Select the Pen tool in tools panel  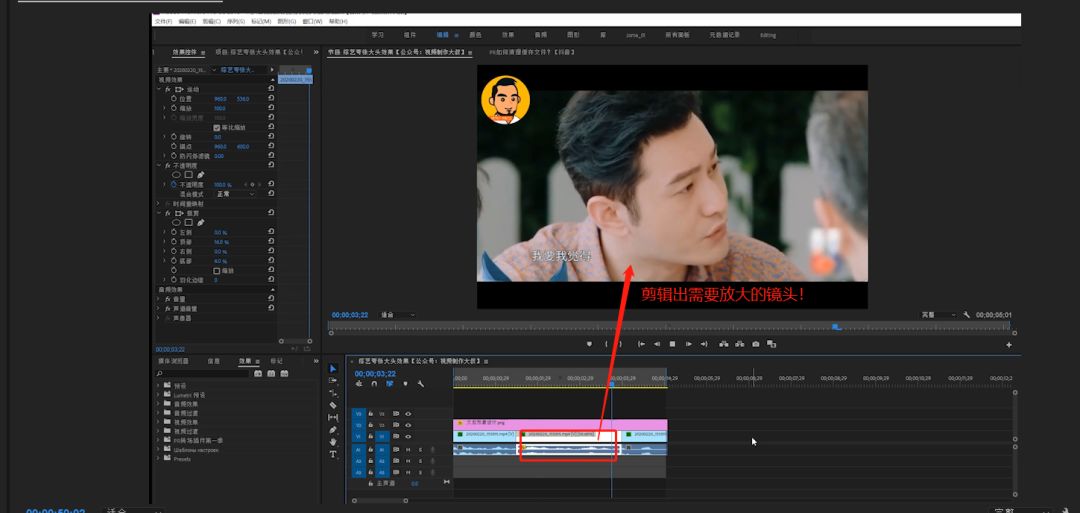point(333,430)
